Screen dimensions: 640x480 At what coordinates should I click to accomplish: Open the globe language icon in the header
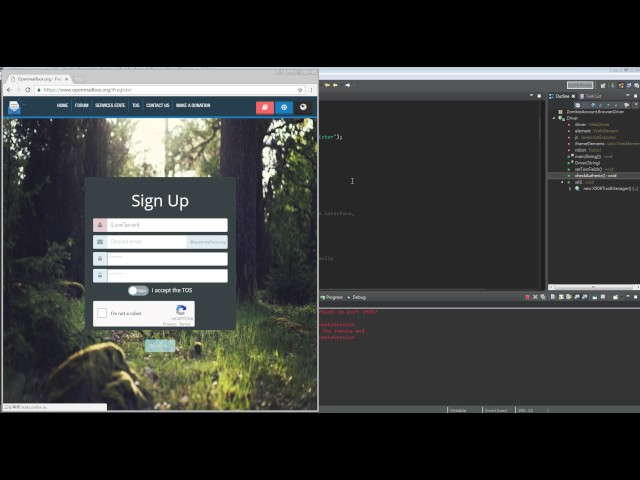tap(303, 107)
